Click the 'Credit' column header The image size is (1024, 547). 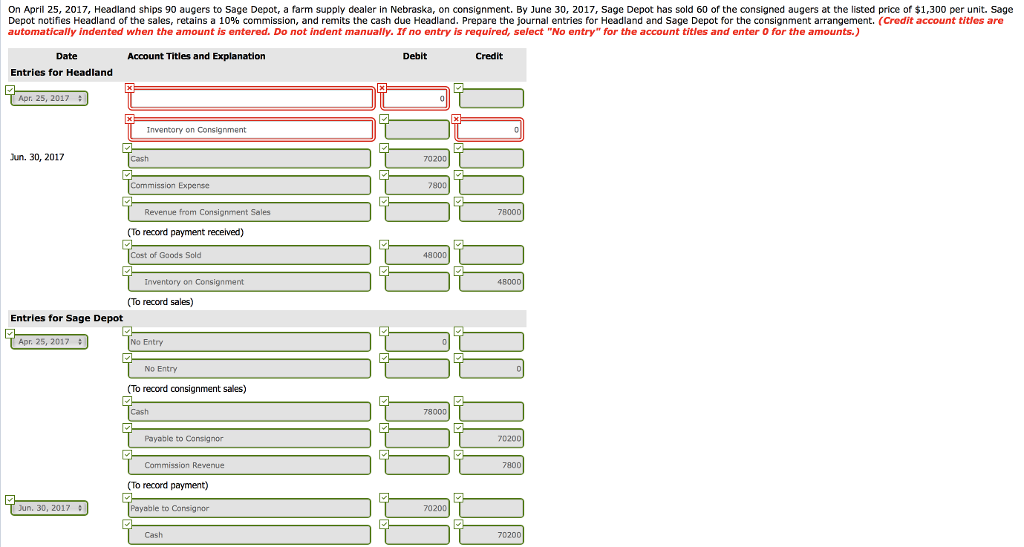pyautogui.click(x=489, y=56)
